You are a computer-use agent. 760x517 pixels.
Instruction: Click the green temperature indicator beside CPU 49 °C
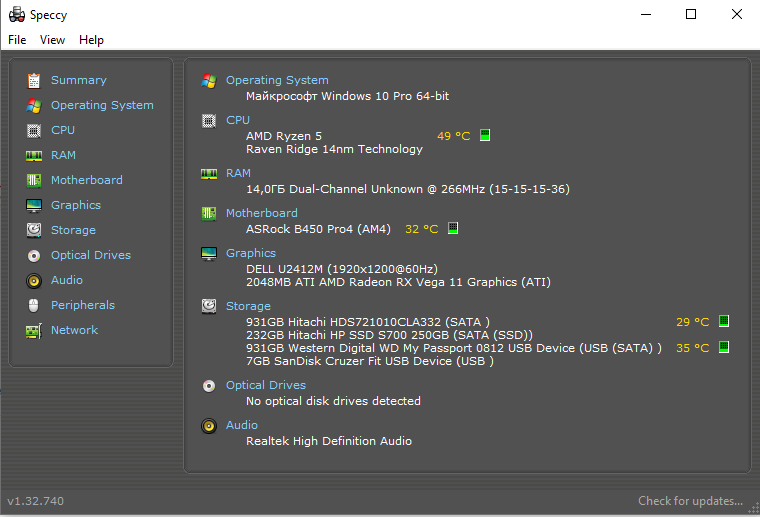coord(485,135)
